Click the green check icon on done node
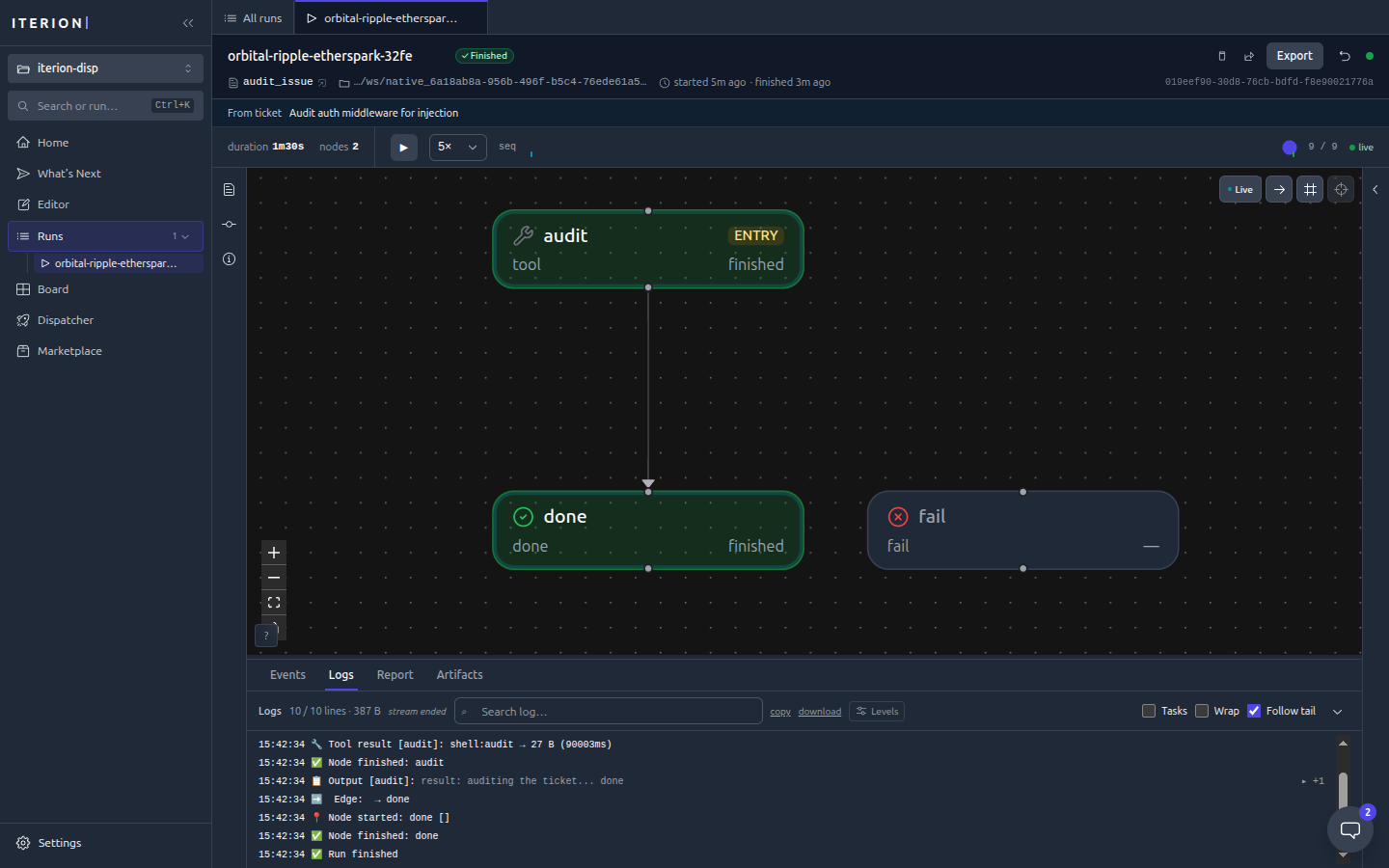The image size is (1389, 868). (523, 517)
